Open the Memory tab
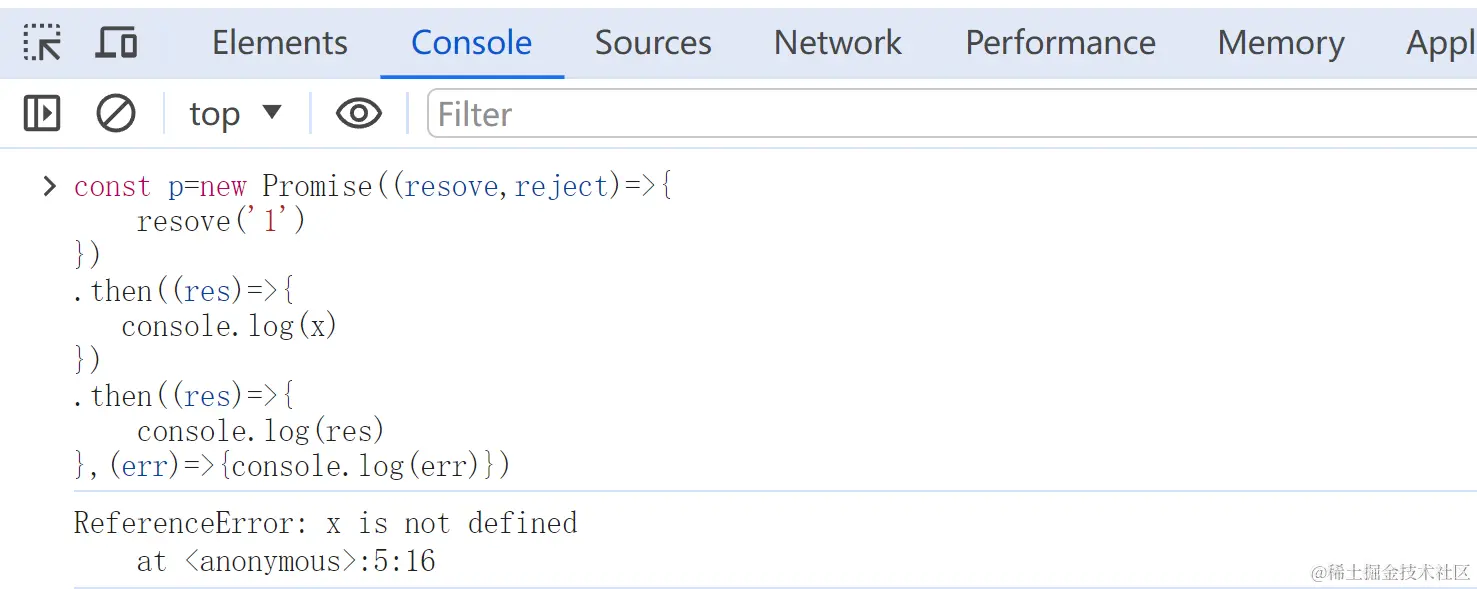Viewport: 1477px width, 589px height. [1281, 43]
